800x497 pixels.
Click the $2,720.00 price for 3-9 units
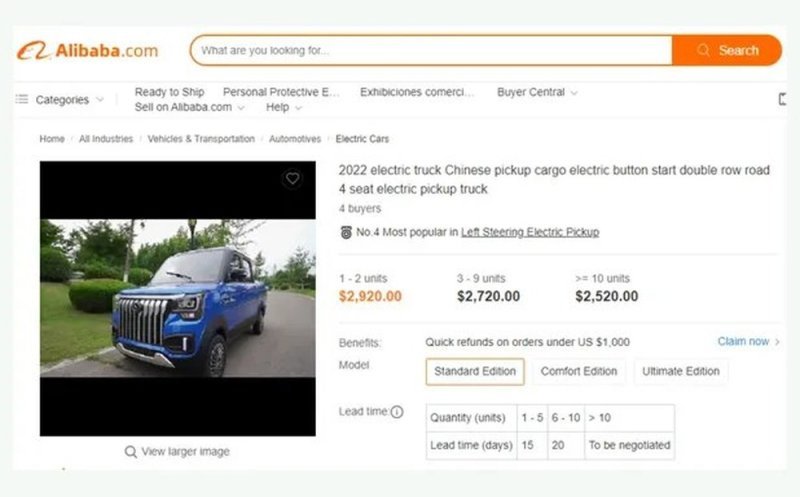pyautogui.click(x=488, y=296)
